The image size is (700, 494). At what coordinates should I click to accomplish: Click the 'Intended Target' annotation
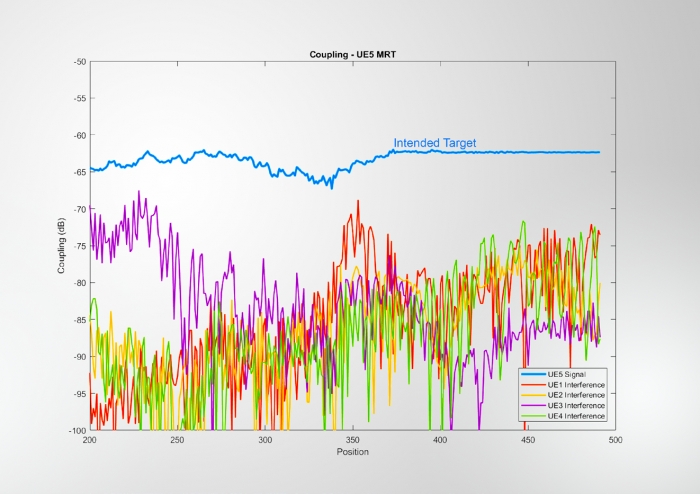(x=435, y=143)
